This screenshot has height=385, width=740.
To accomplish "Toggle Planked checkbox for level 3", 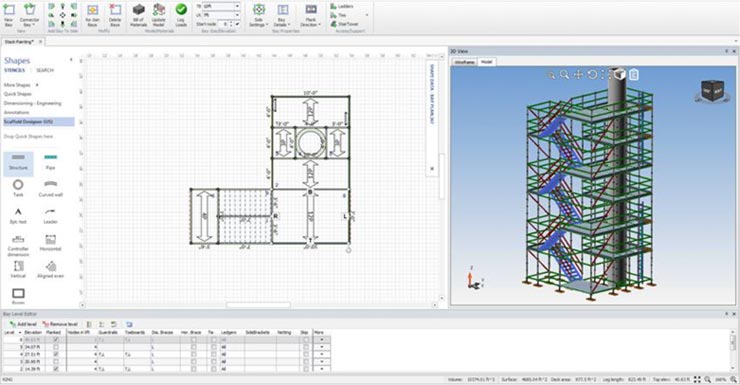I will [x=56, y=361].
